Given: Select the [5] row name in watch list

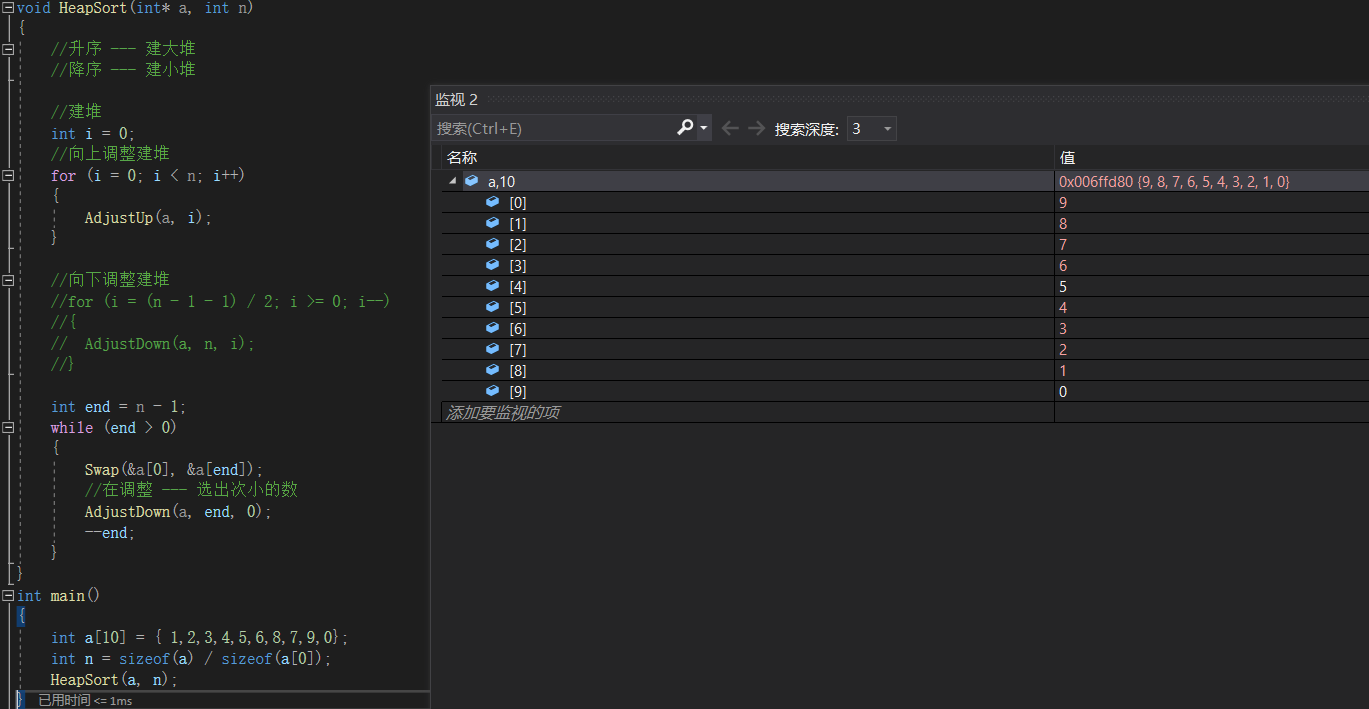Looking at the screenshot, I should (x=517, y=308).
